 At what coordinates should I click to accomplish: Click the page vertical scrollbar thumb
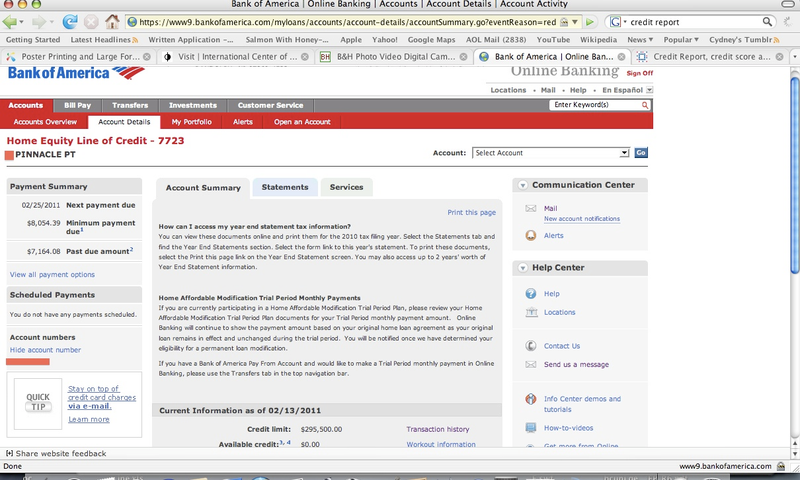(x=795, y=175)
